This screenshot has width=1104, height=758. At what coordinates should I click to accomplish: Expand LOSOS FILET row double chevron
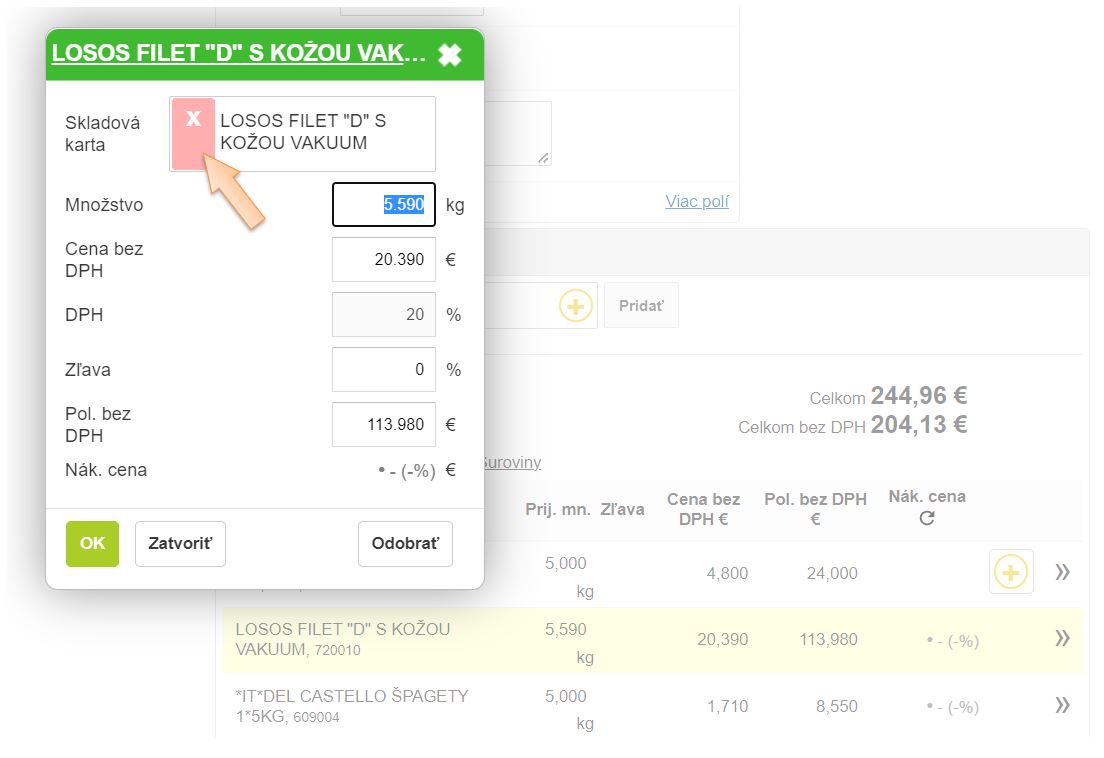(1063, 639)
